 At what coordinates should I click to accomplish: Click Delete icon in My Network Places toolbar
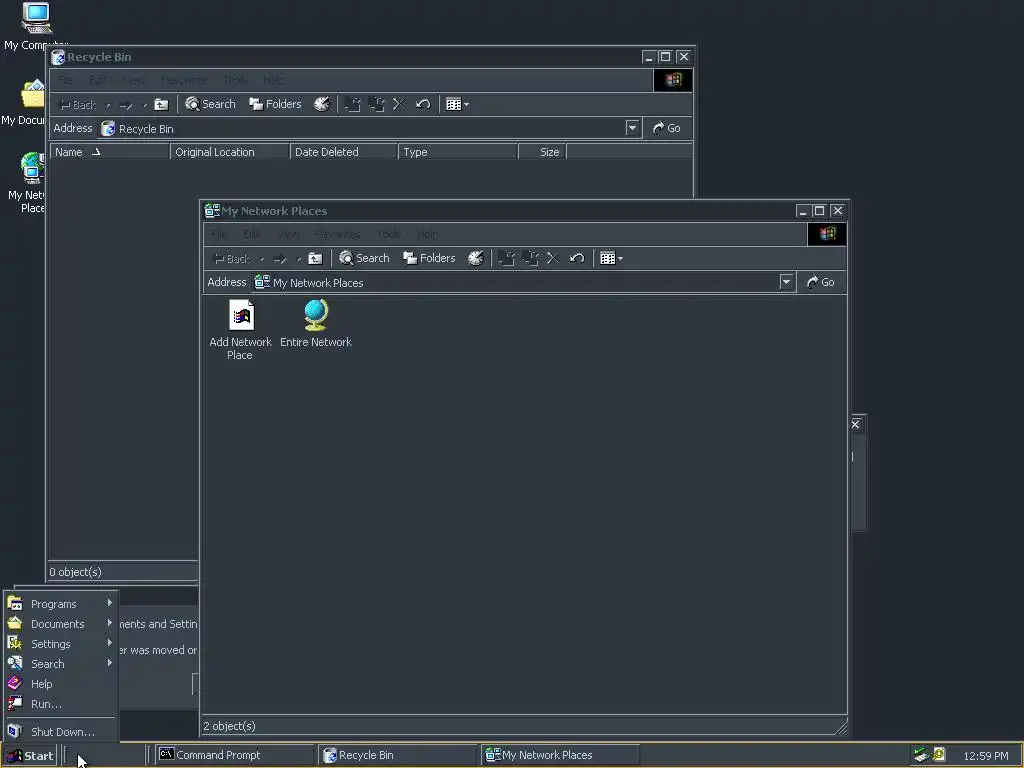click(552, 259)
